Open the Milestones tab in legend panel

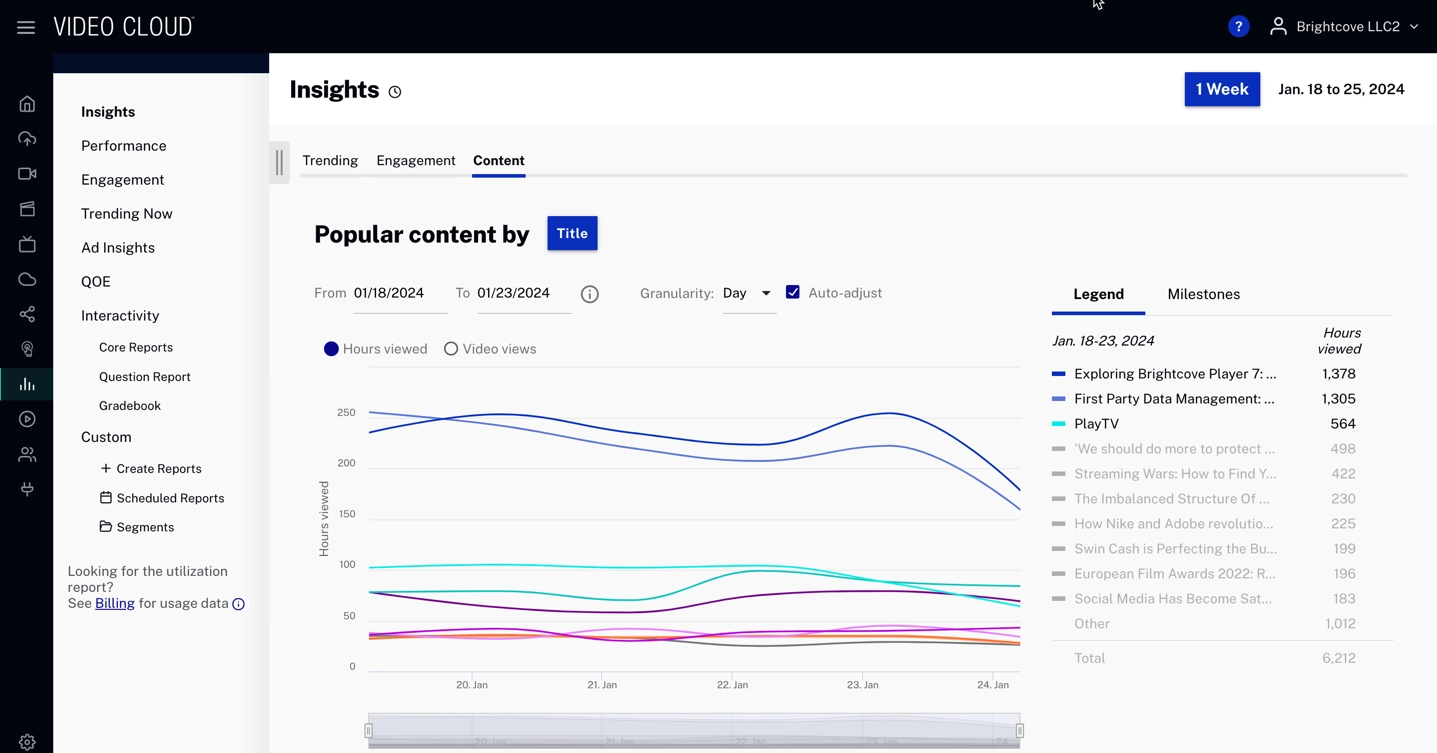point(1203,294)
